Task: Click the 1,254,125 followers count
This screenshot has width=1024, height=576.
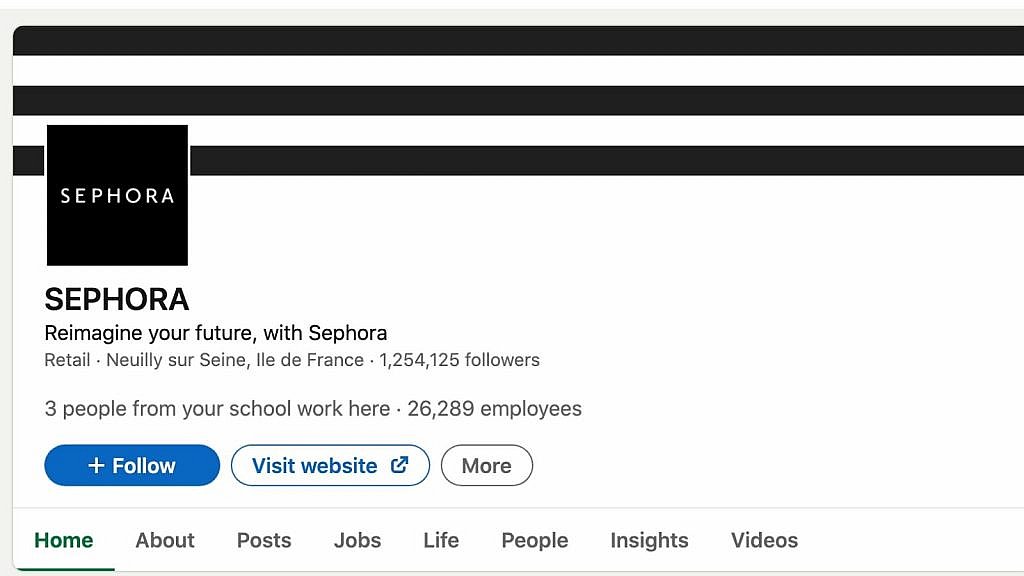Action: tap(459, 360)
